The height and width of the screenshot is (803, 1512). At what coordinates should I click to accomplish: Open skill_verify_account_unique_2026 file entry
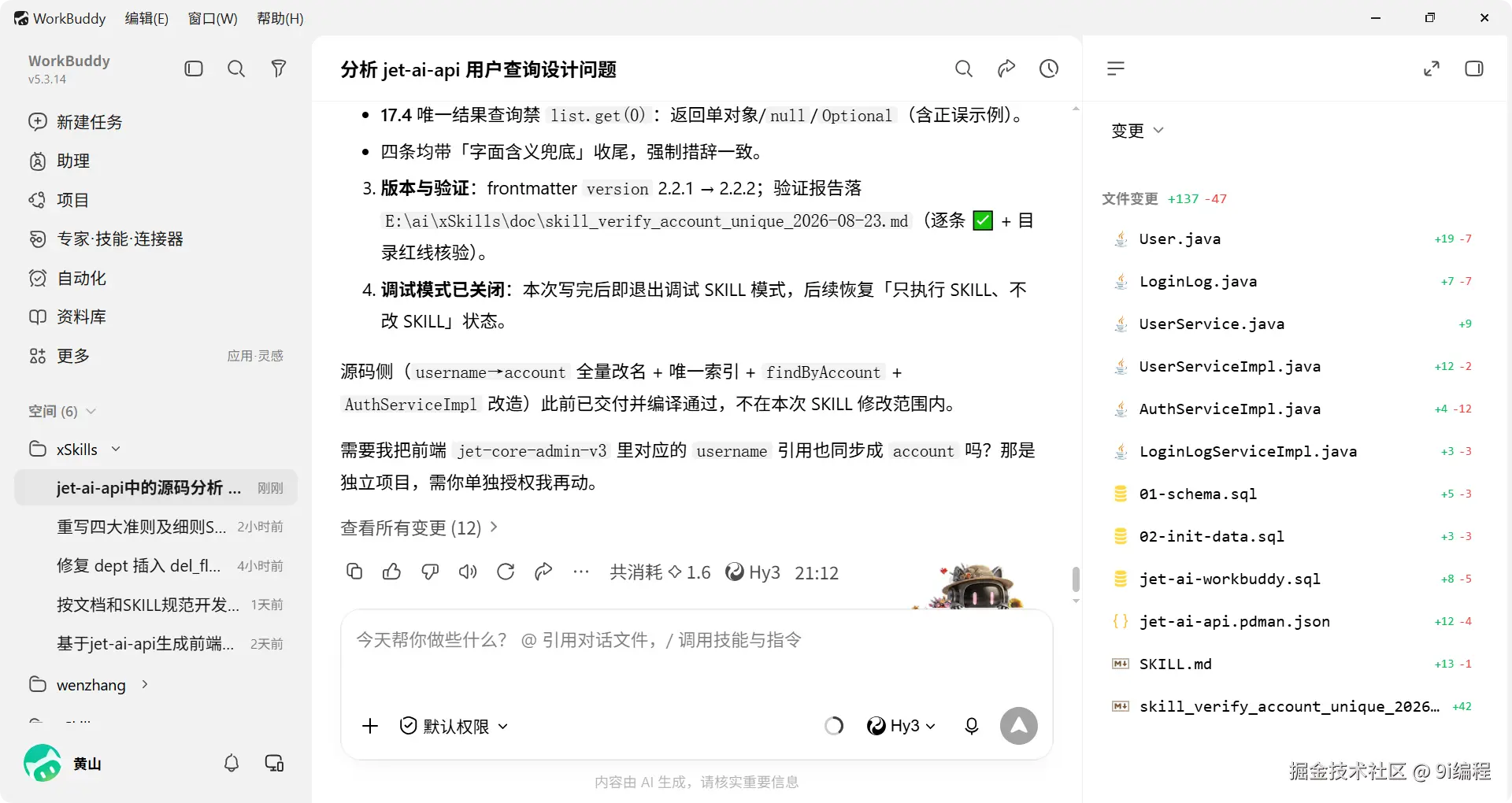(1291, 706)
